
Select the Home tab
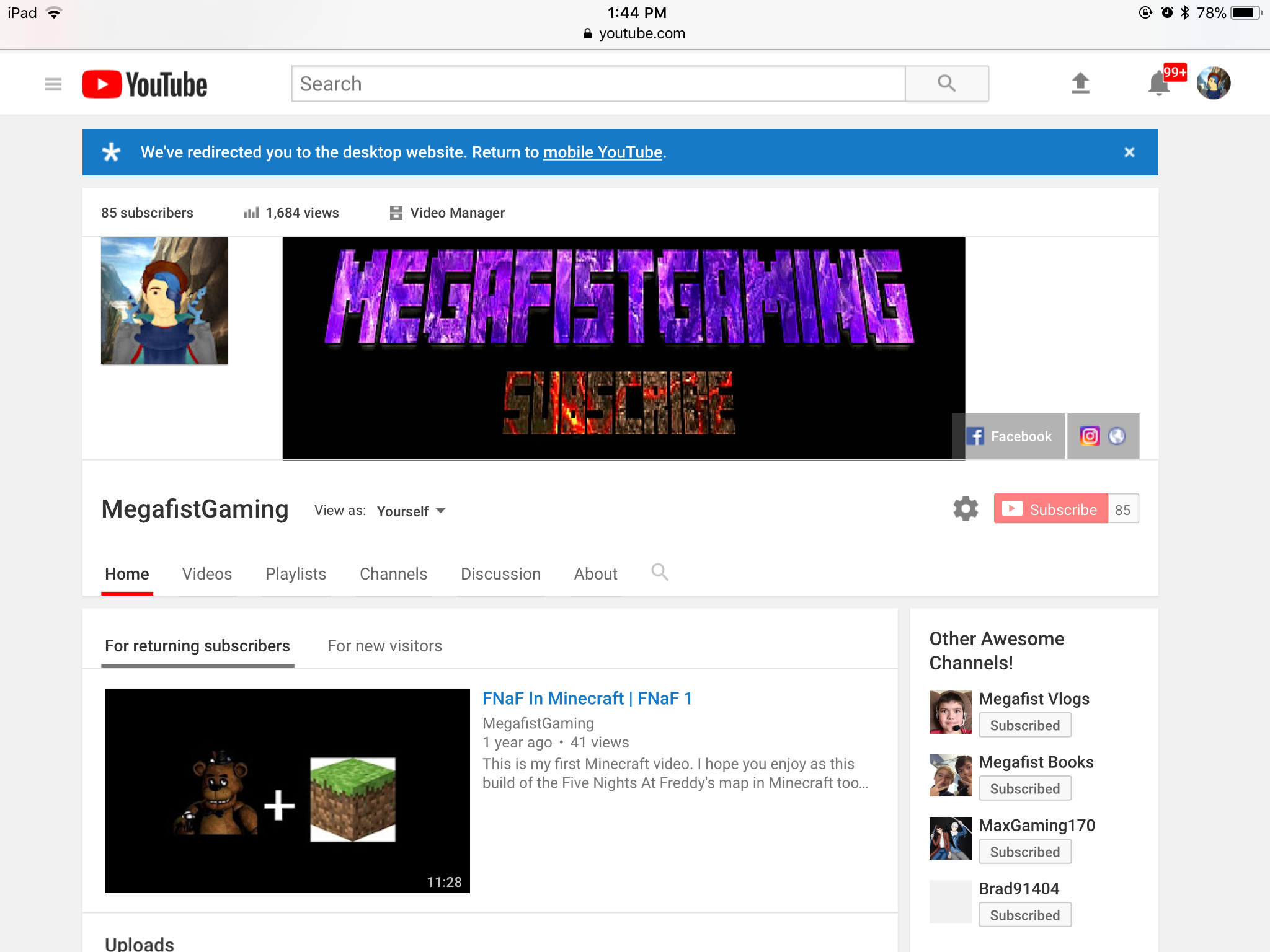[x=127, y=574]
